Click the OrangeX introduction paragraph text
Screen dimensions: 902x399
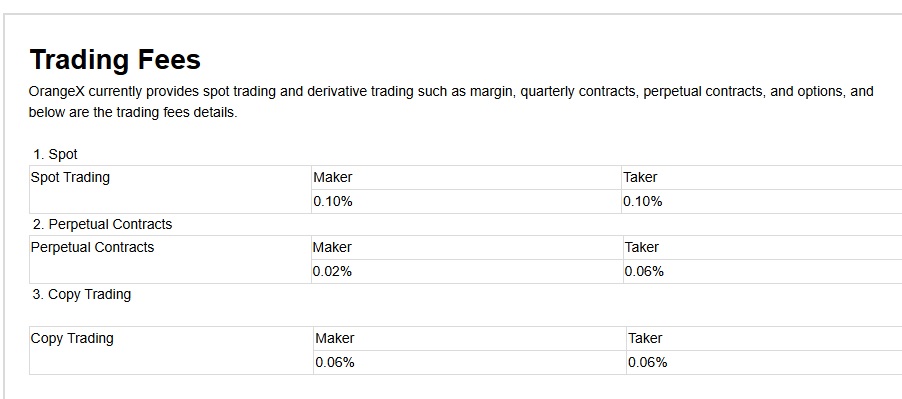pos(451,102)
